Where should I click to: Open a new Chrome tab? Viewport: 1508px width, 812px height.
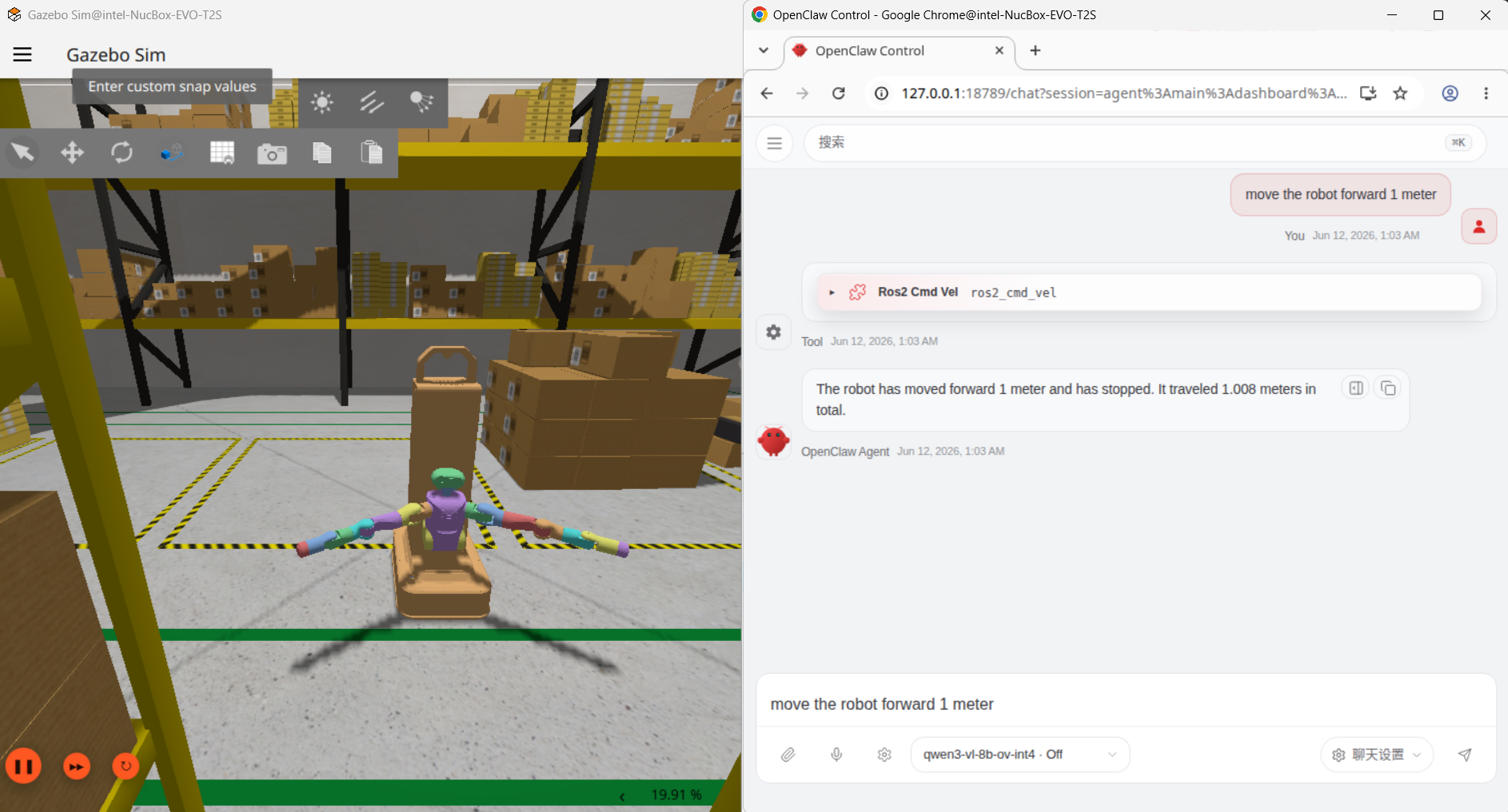pyautogui.click(x=1035, y=50)
